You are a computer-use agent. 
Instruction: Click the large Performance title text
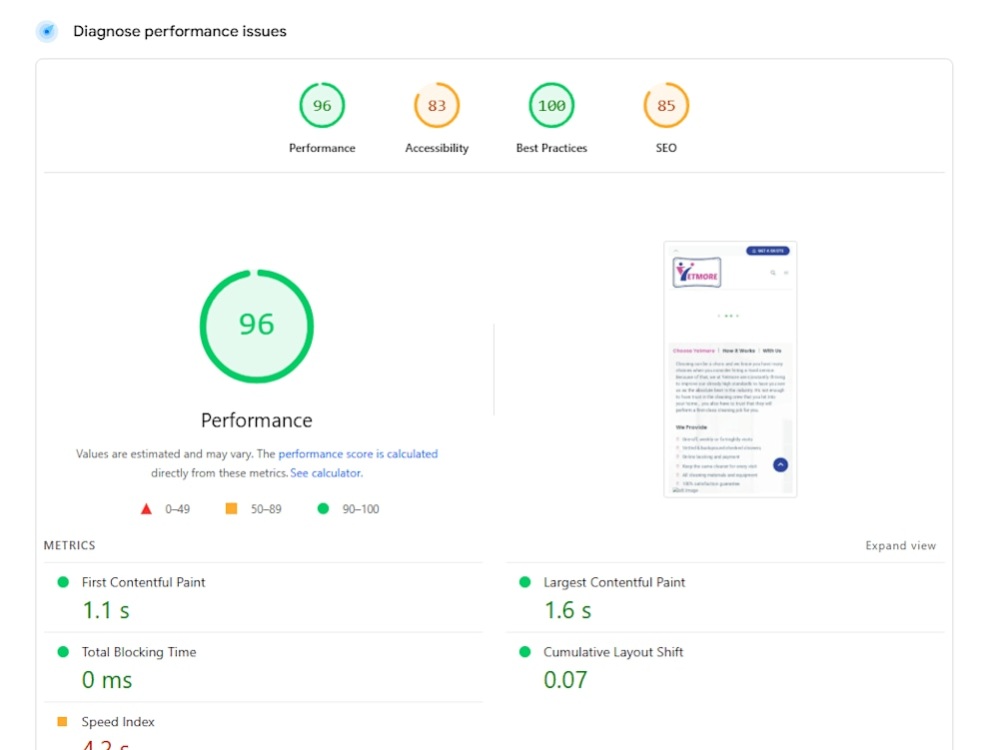(256, 420)
